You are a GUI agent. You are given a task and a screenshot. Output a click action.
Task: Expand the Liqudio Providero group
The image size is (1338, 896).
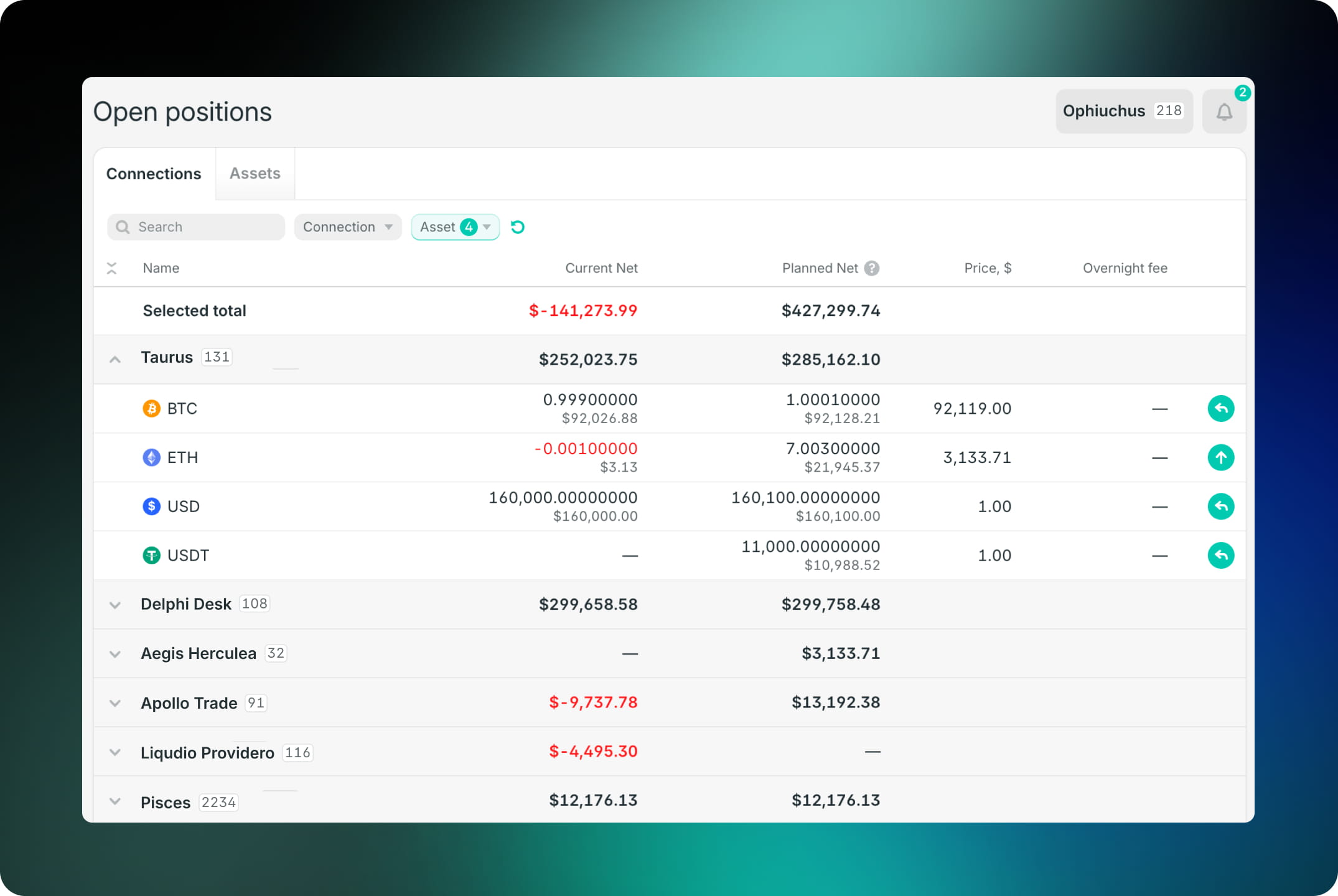[x=115, y=752]
